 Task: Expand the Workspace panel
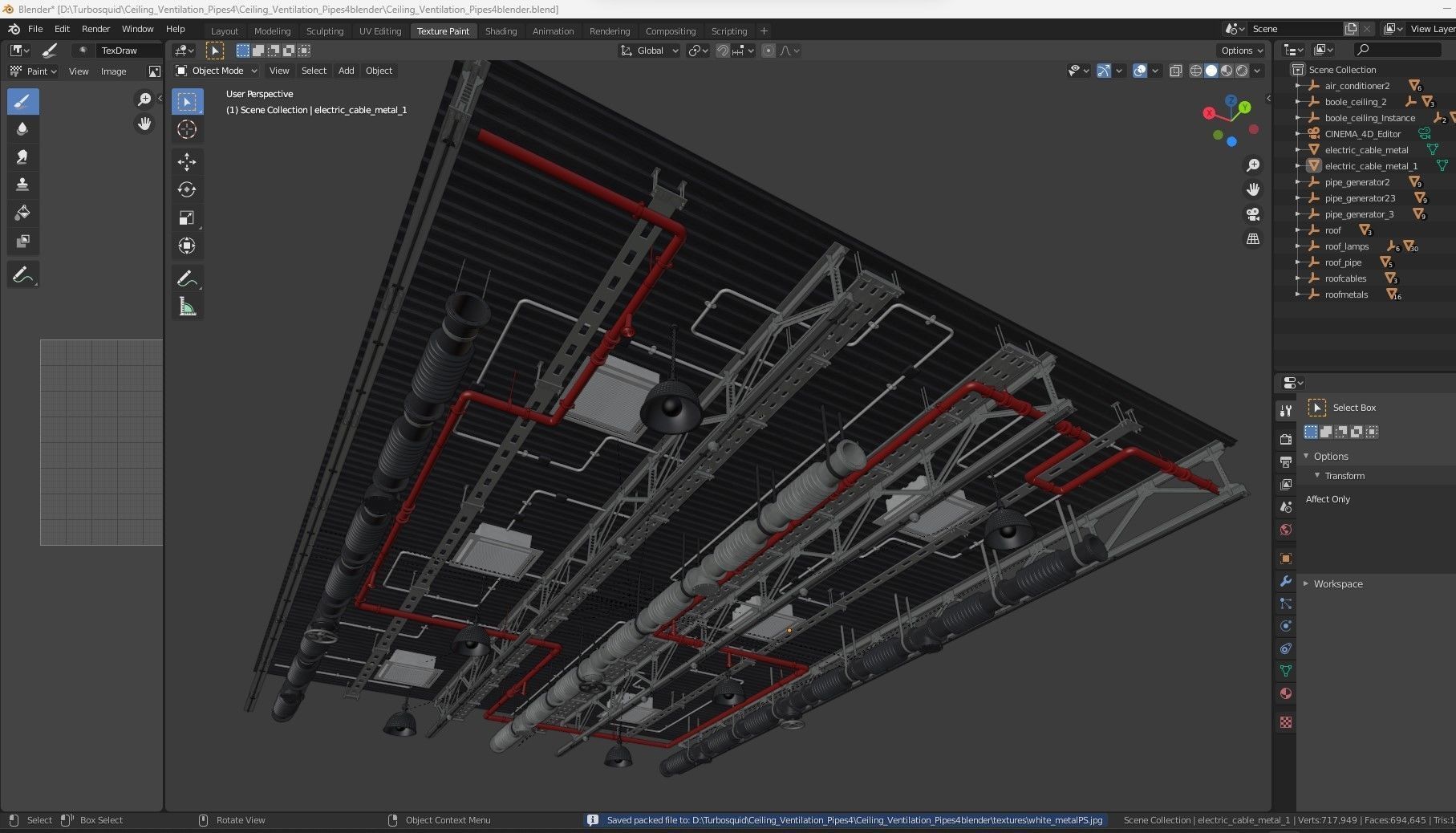click(x=1306, y=583)
